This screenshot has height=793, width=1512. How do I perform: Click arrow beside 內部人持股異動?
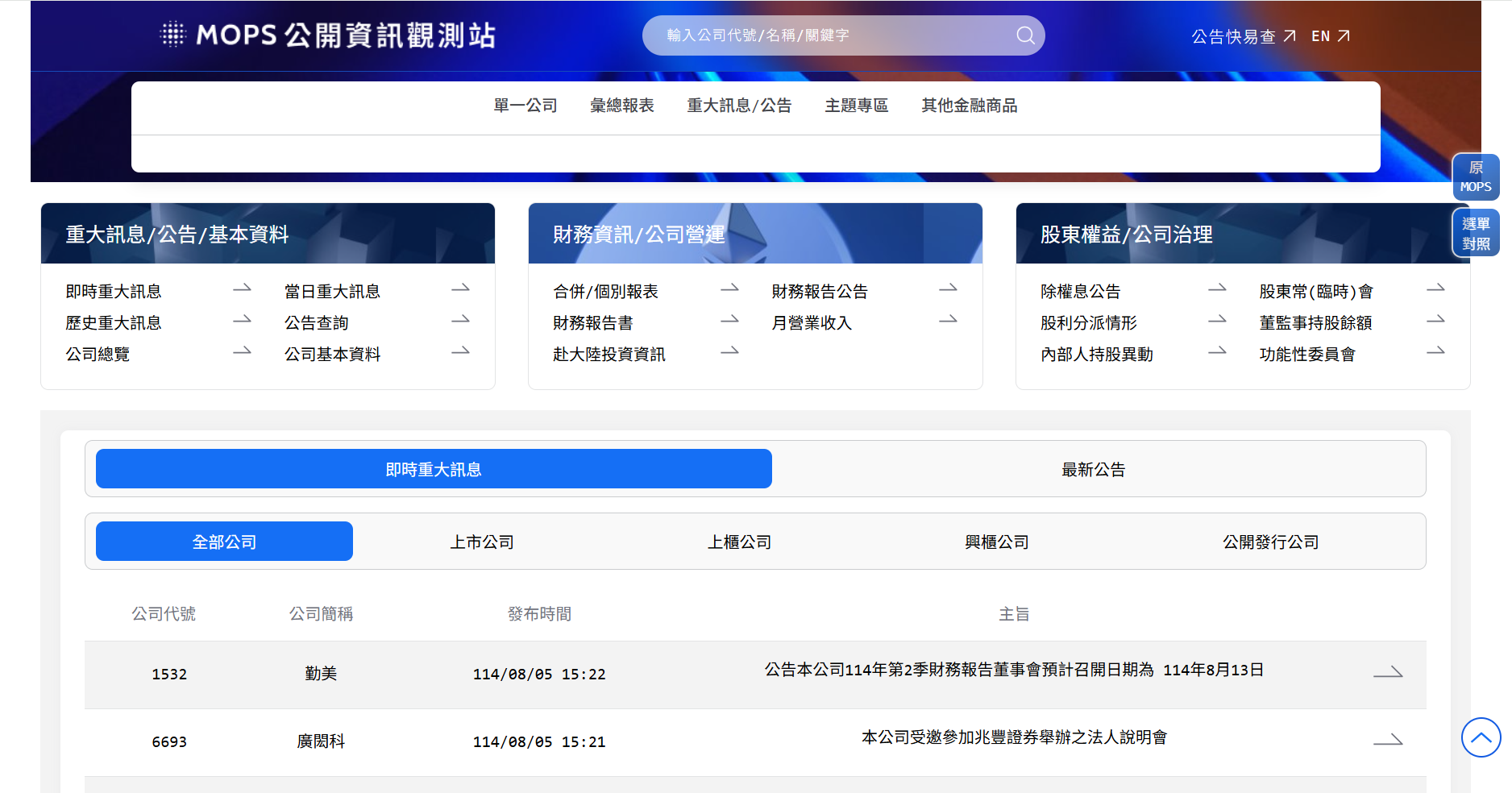1217,351
